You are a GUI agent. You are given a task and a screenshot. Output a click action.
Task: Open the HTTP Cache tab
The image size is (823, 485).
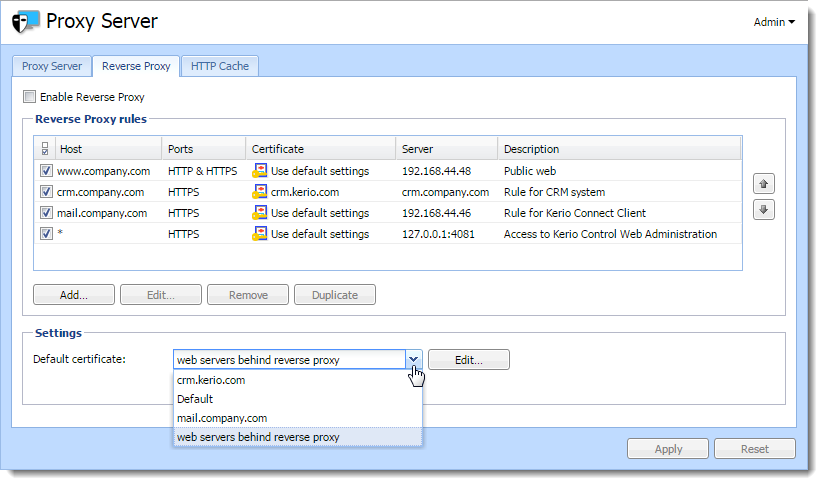[220, 66]
